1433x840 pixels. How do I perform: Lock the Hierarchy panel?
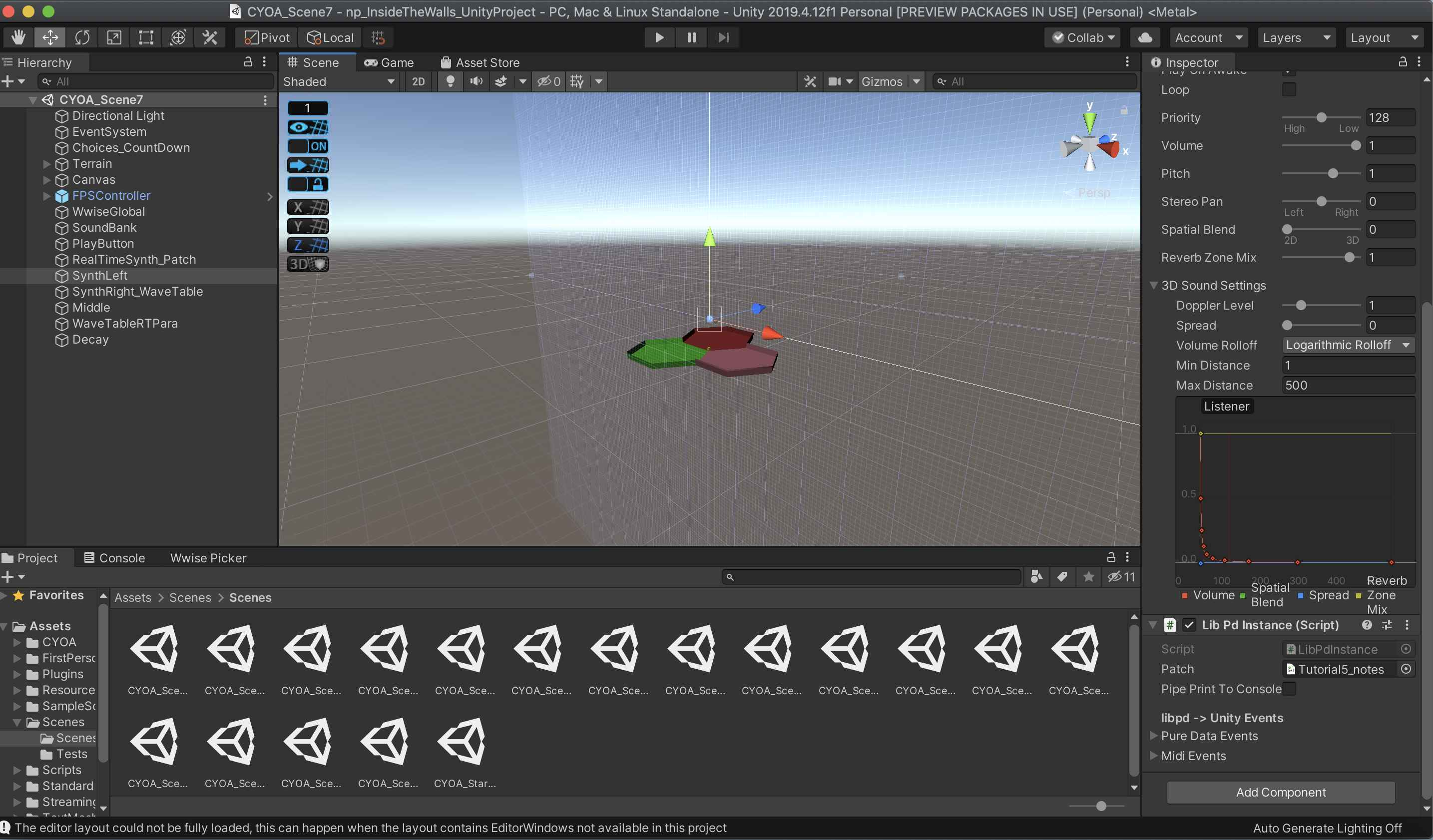click(248, 61)
